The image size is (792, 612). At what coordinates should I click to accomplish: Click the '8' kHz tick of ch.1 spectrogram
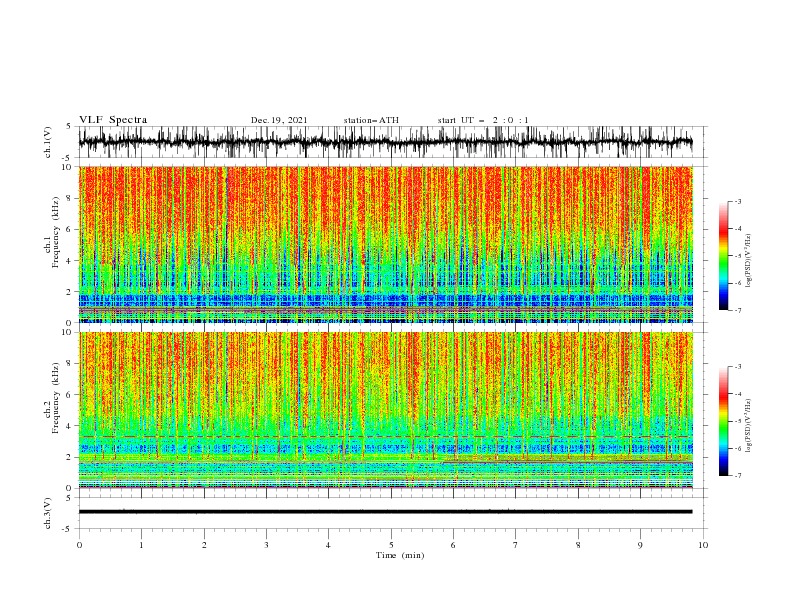coord(69,198)
